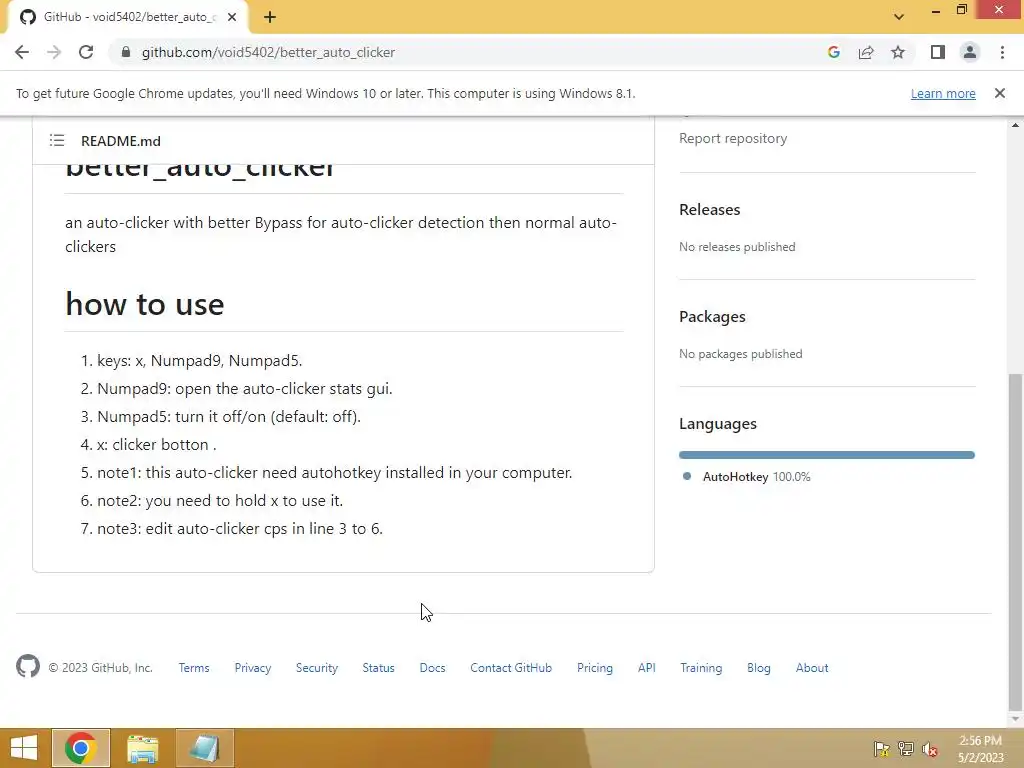Open Chrome three-dot menu

(x=1002, y=52)
